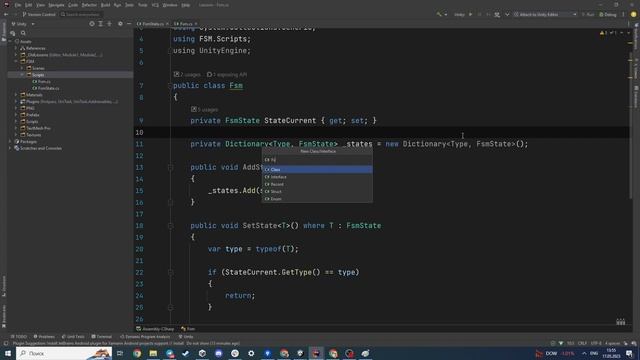Screen dimensions: 640x360
Task: Click the warnings indicator in editor corner
Action: [x=603, y=33]
